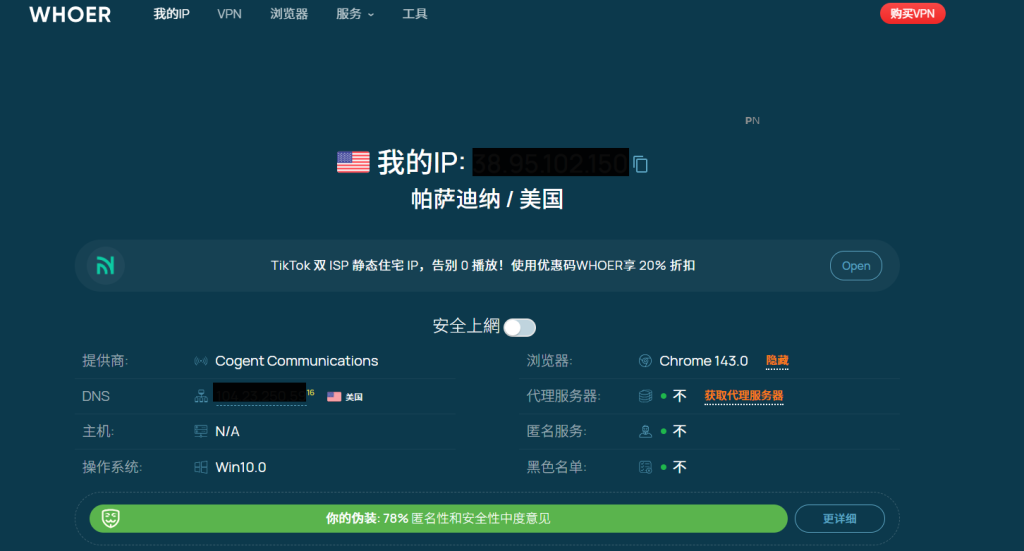Screen dimensions: 1024x551
Task: Copy the IP address using copy icon
Action: click(641, 164)
